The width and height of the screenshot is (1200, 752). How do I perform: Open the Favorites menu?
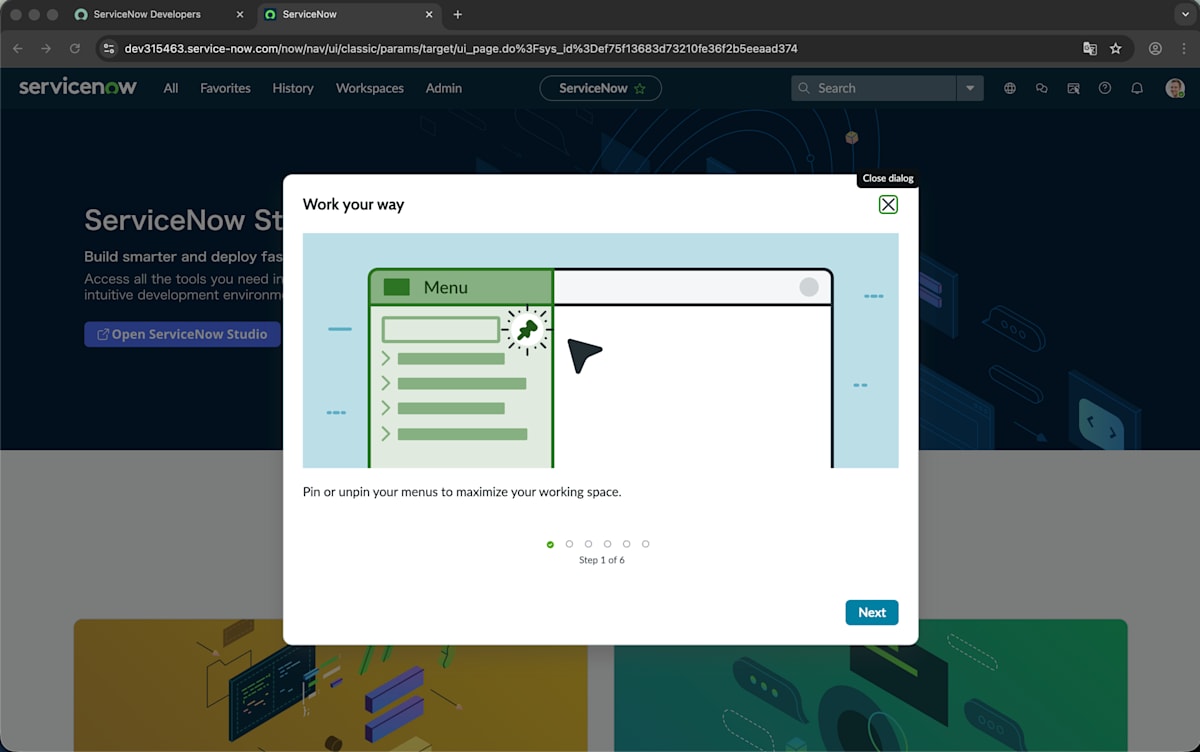pos(225,88)
